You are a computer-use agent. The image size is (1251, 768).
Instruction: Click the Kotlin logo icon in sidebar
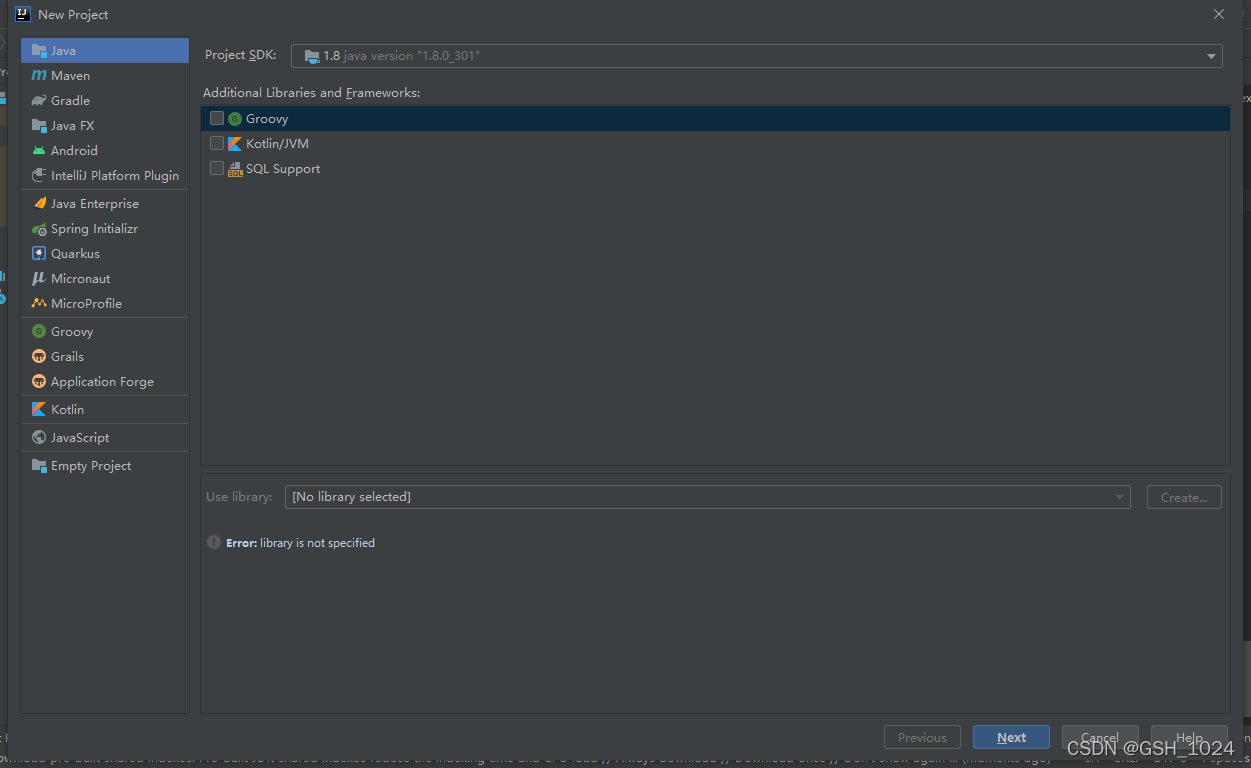39,409
